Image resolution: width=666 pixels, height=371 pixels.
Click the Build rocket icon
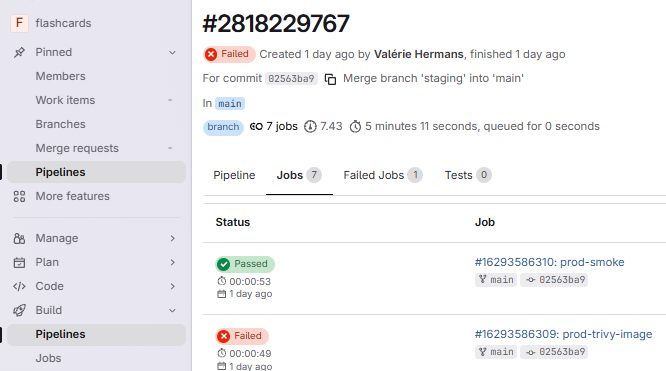(x=19, y=311)
